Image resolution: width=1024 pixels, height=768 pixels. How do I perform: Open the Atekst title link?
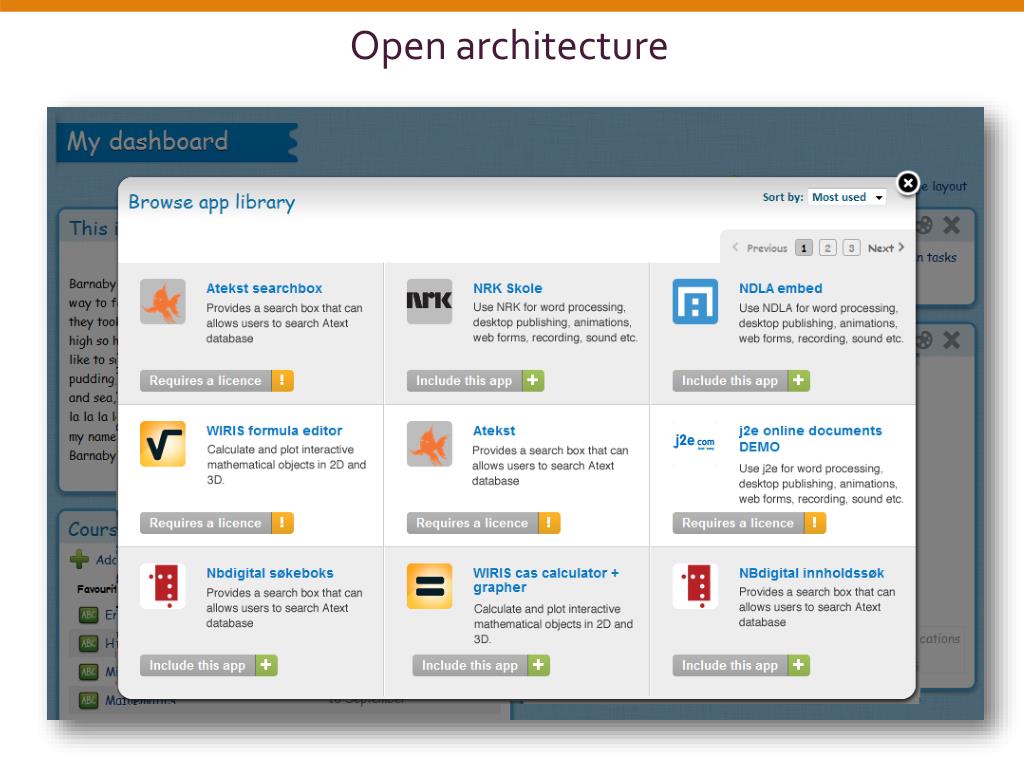(494, 430)
